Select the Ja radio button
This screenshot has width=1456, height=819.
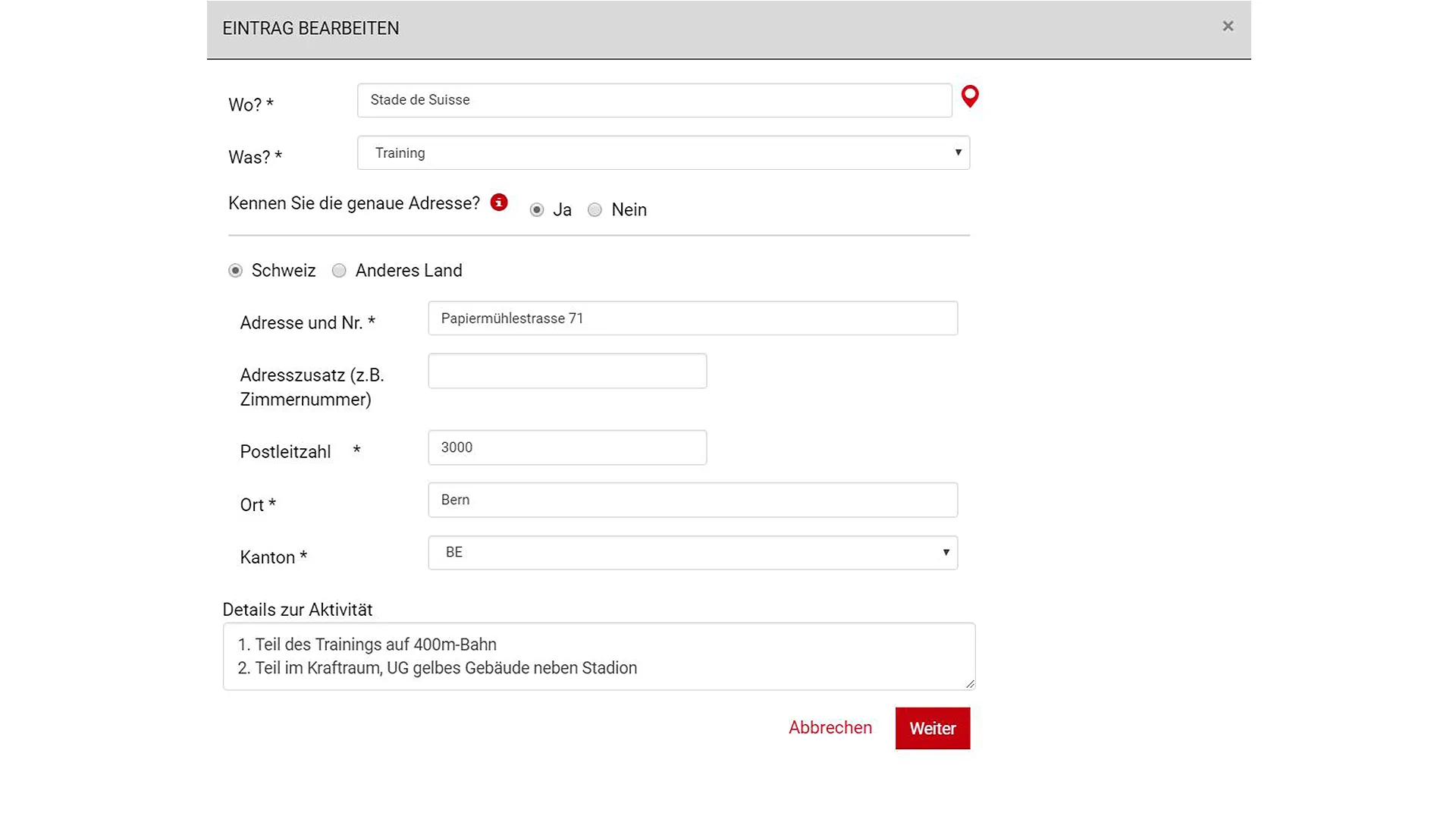coord(537,210)
